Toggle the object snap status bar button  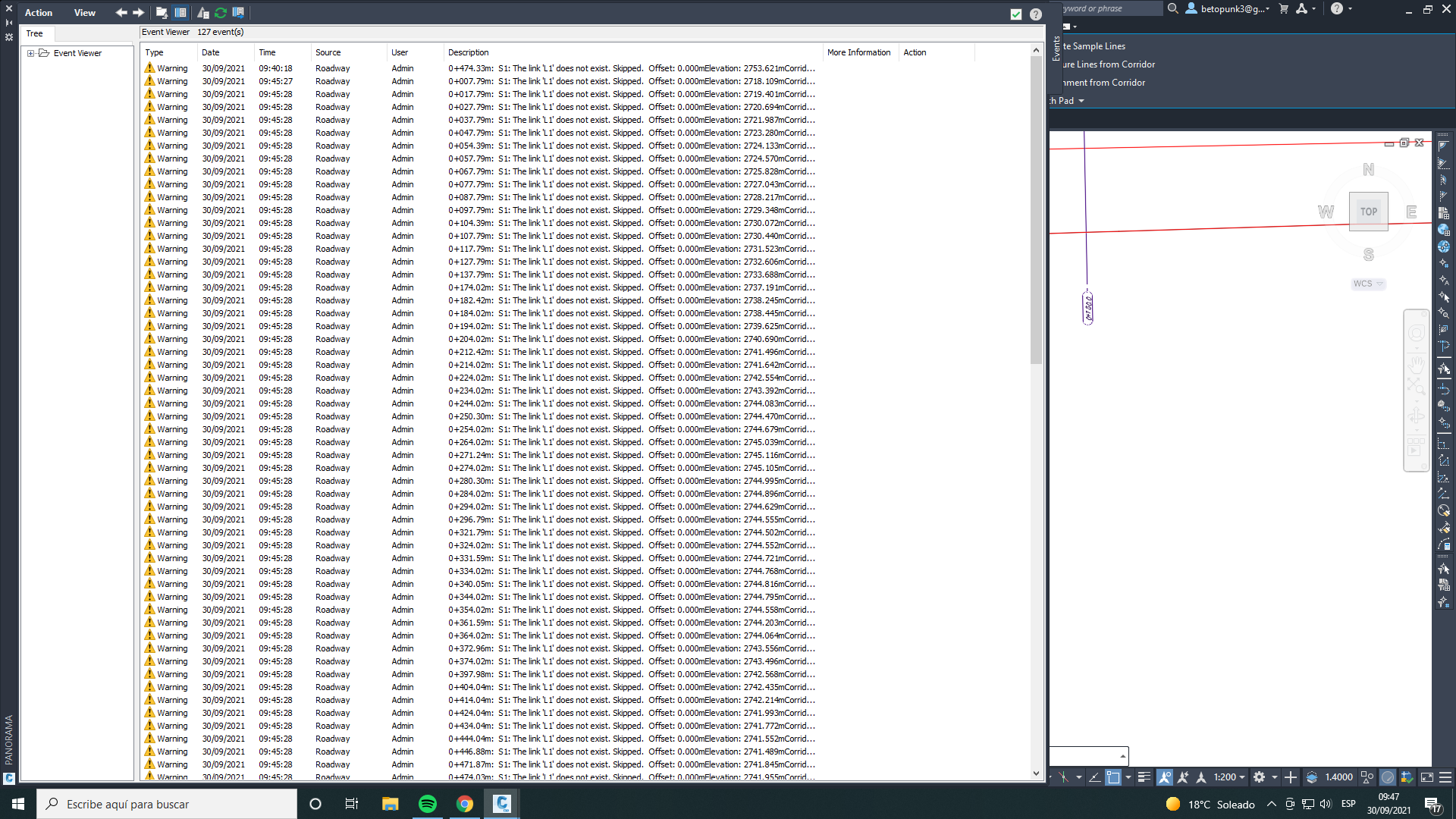[x=1112, y=777]
